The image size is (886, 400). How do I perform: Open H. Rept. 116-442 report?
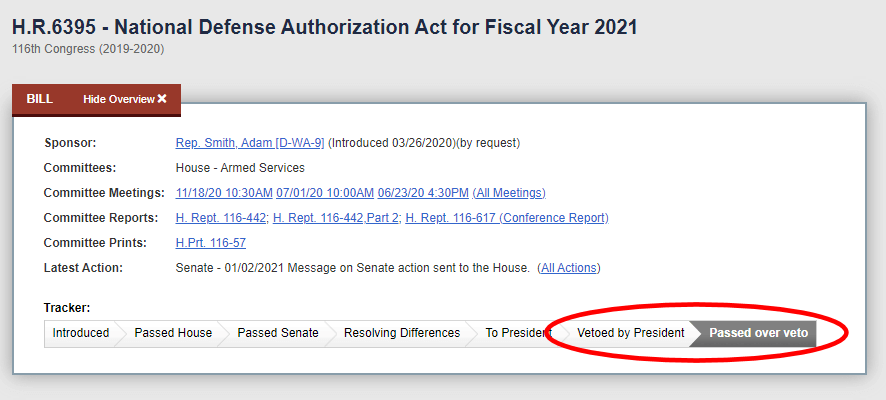pyautogui.click(x=221, y=218)
